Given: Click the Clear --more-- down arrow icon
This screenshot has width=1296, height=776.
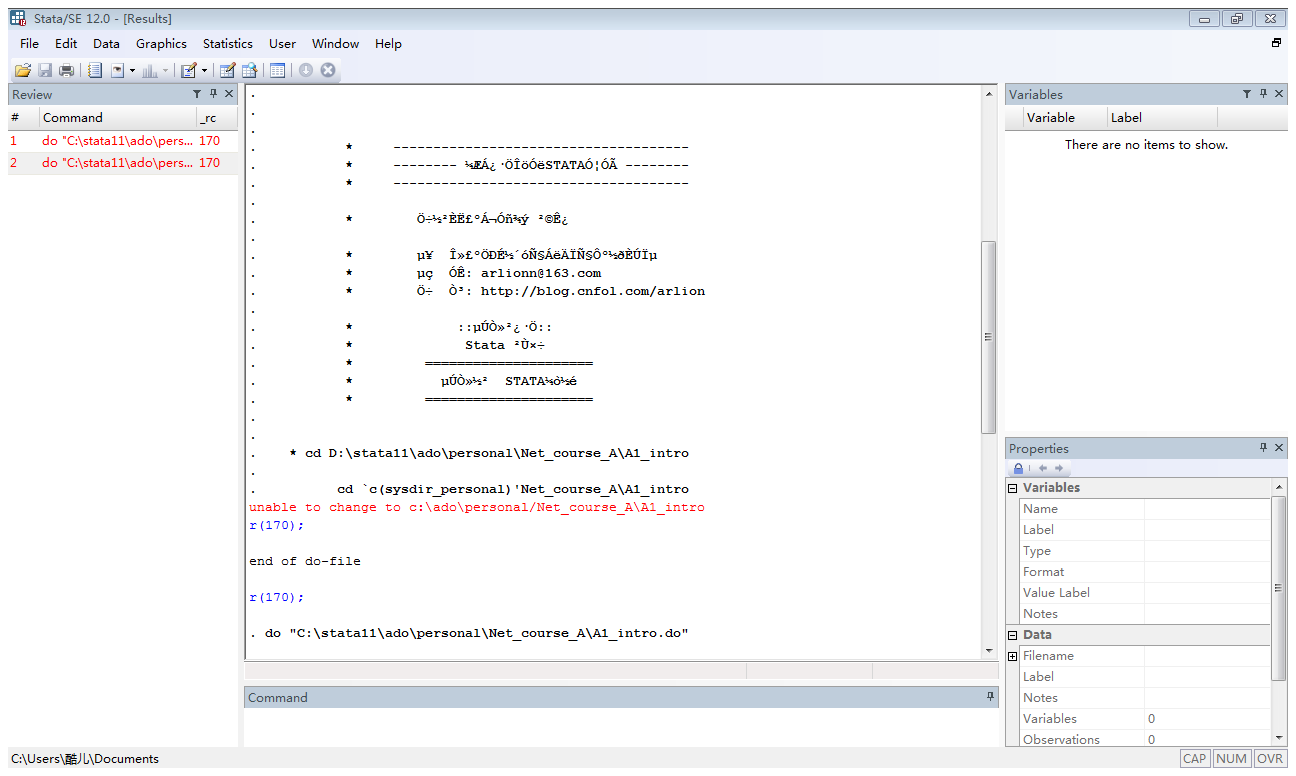Looking at the screenshot, I should point(306,70).
